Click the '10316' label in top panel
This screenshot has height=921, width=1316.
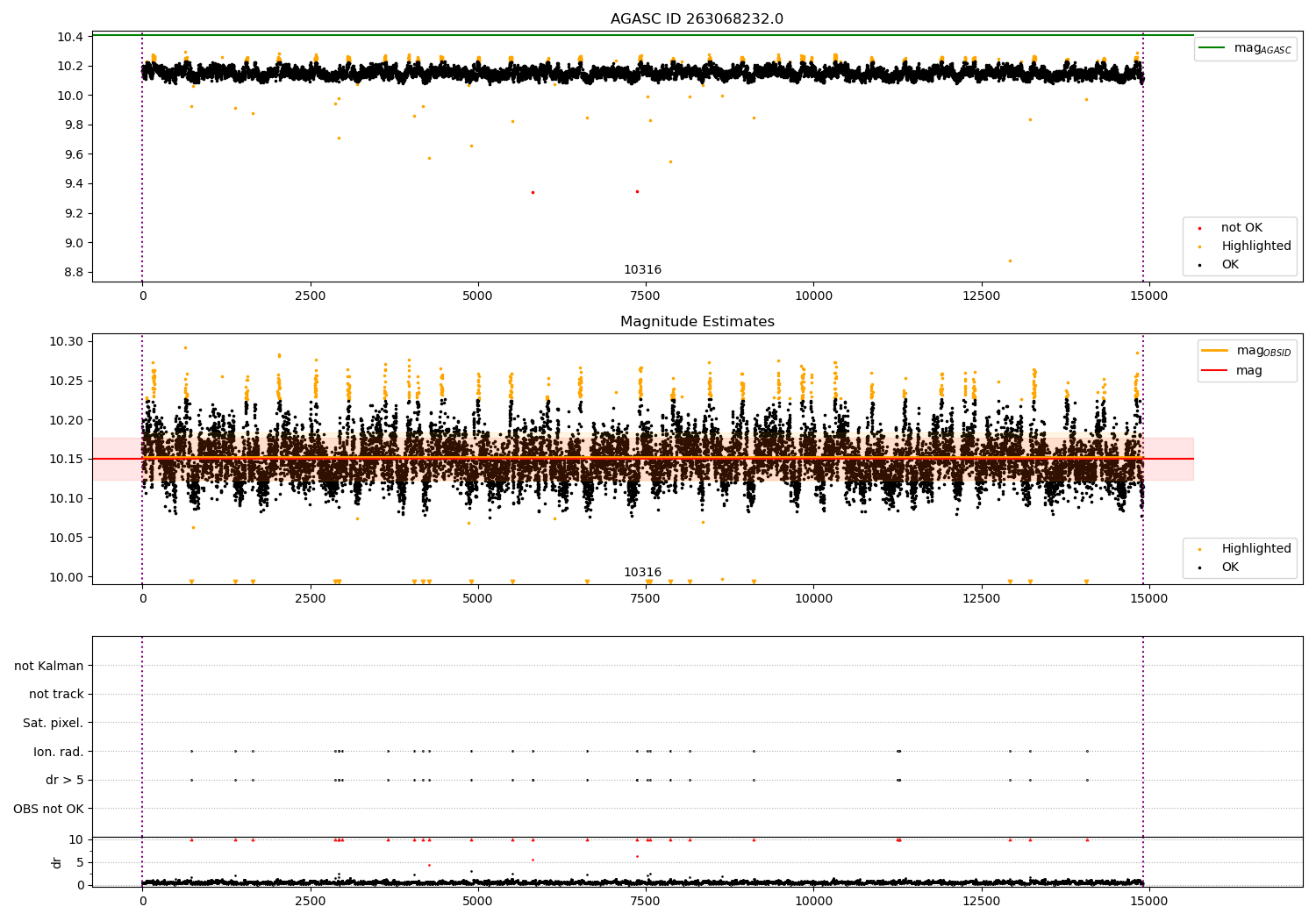pos(642,270)
